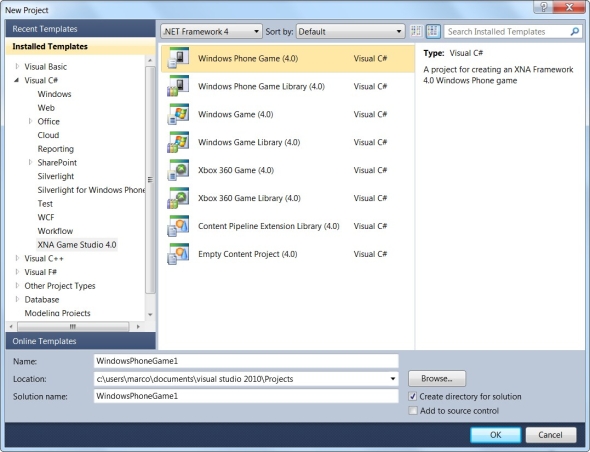Select the Xbox 360 Game template icon

coord(178,170)
